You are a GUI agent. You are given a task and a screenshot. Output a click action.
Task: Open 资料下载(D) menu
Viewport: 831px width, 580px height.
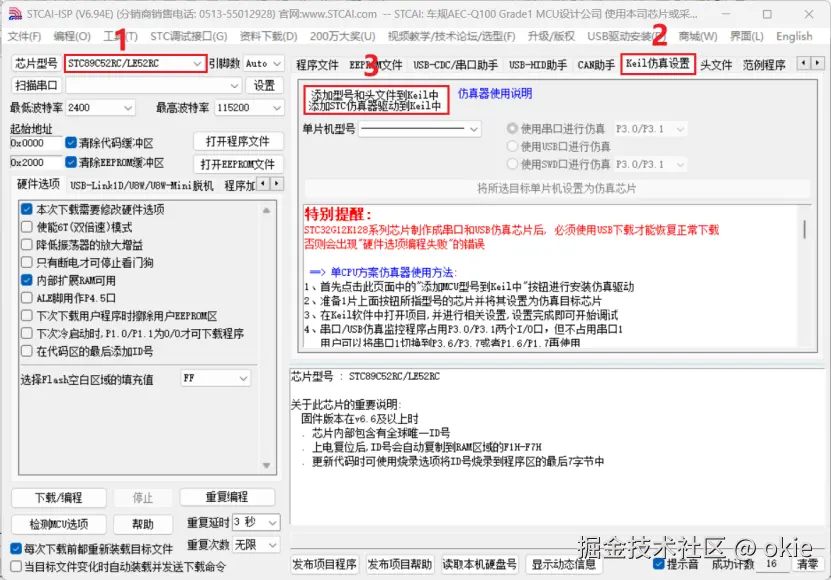(268, 36)
